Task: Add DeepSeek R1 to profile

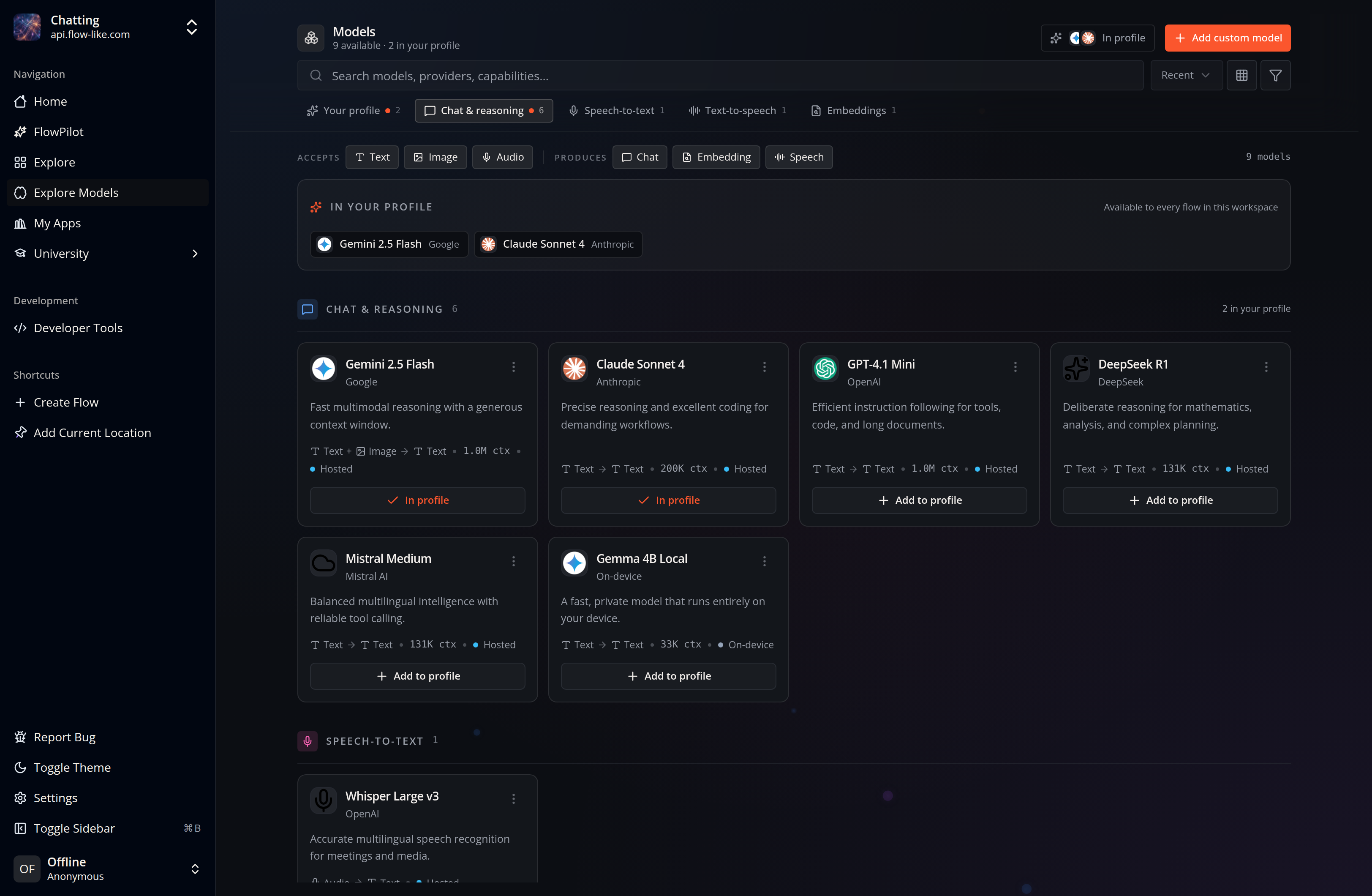Action: pos(1170,500)
